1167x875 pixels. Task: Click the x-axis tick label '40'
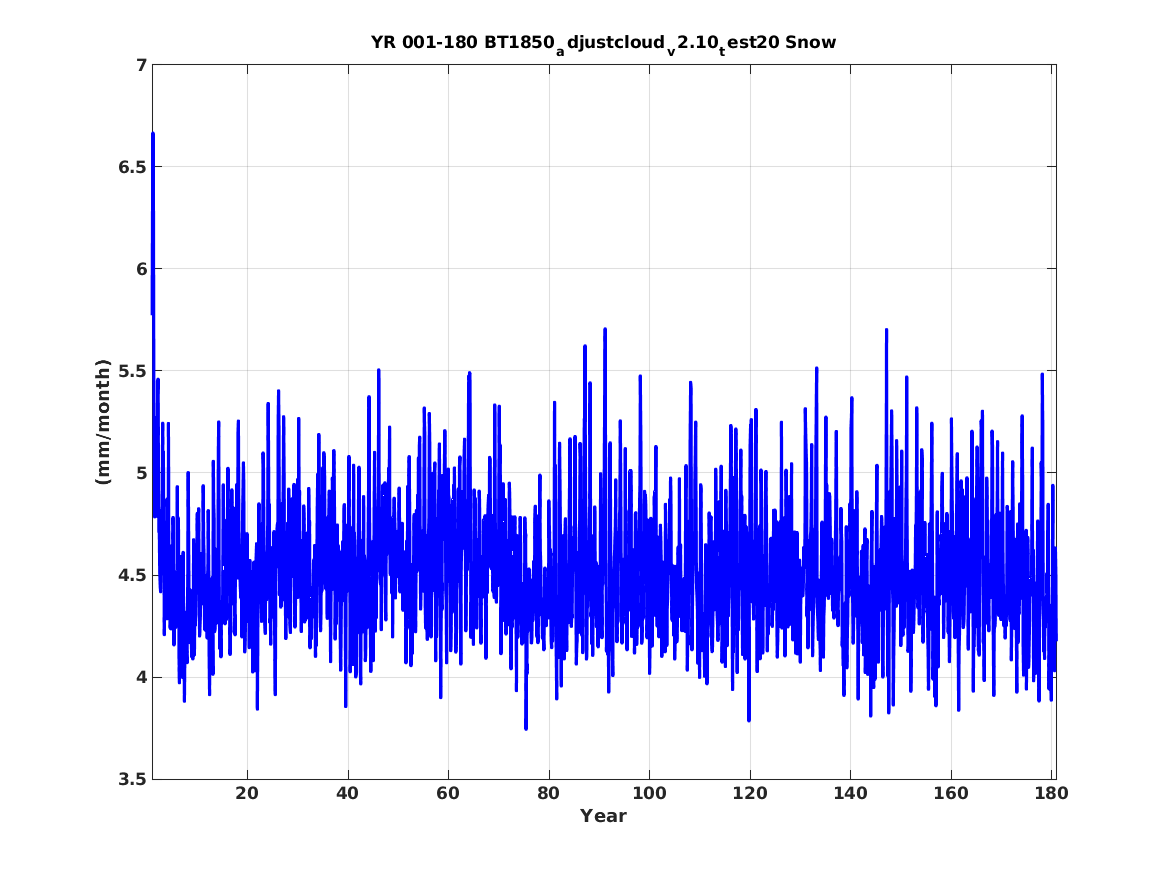tap(348, 794)
